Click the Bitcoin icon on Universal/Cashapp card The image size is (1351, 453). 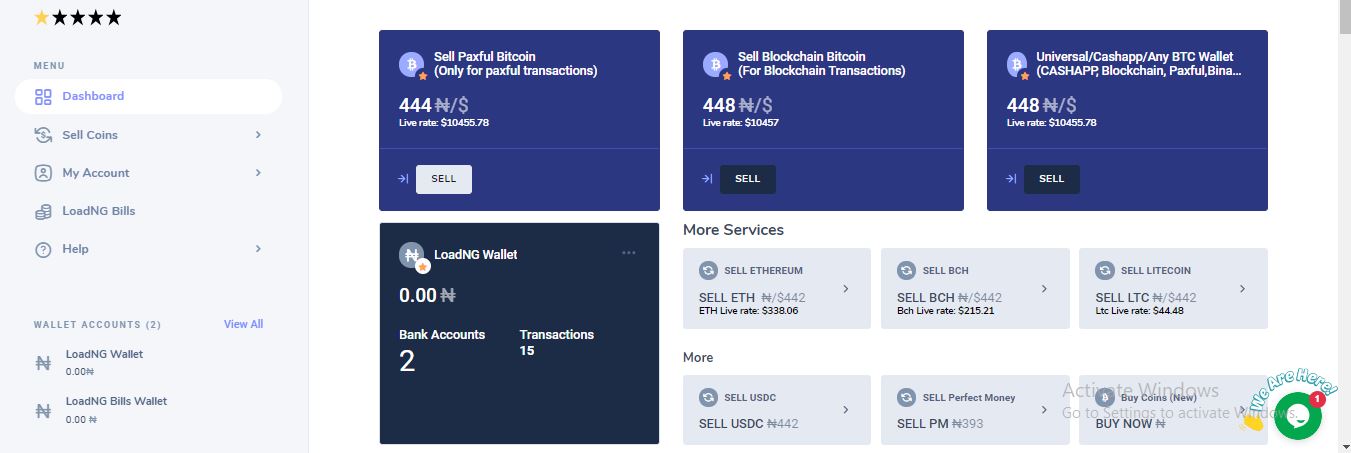pos(1019,65)
